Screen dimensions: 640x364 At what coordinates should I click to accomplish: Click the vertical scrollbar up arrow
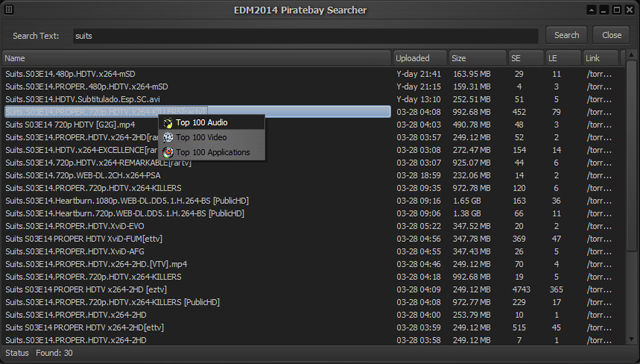[x=631, y=55]
